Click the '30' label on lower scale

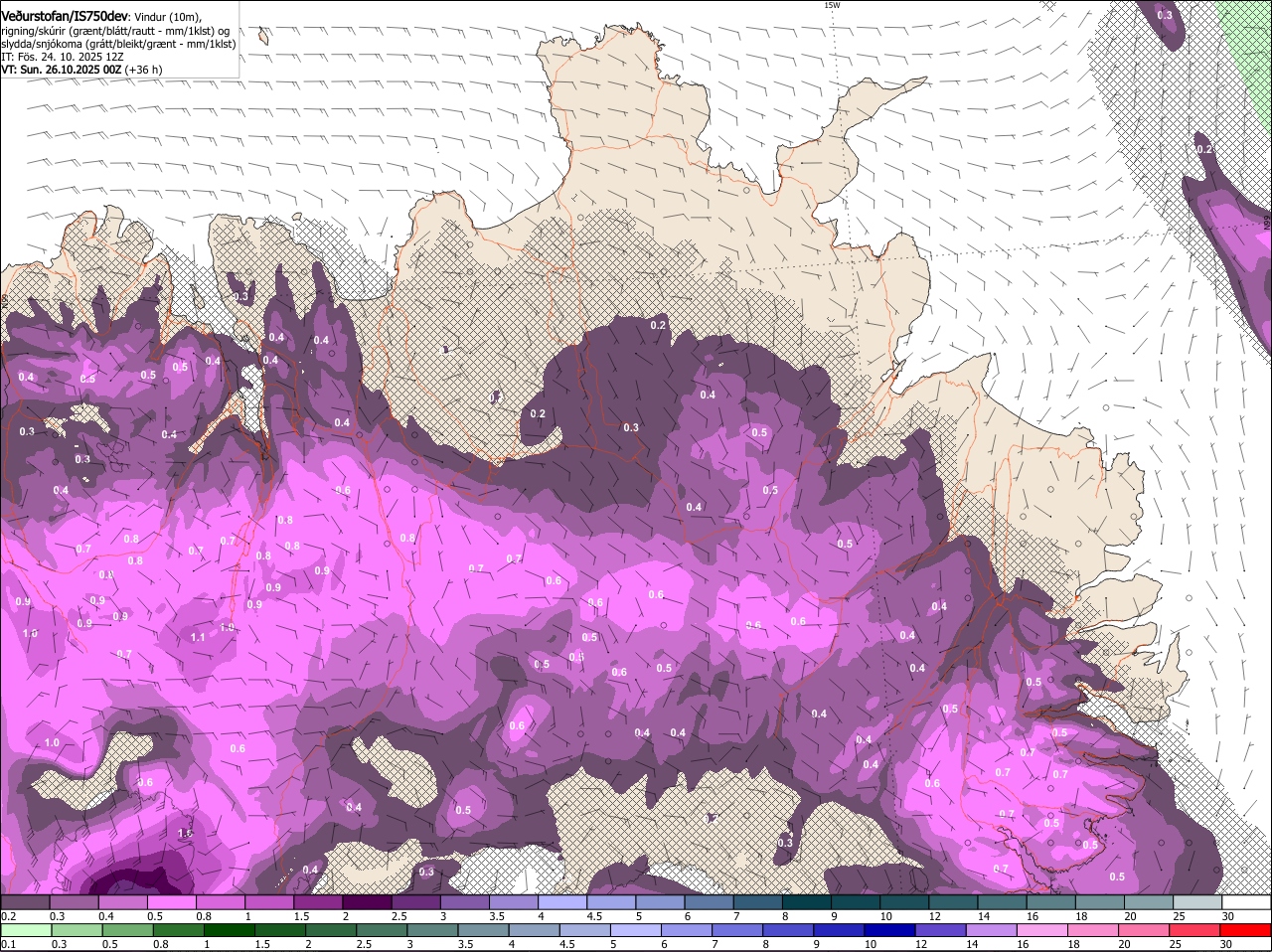coord(1225,944)
